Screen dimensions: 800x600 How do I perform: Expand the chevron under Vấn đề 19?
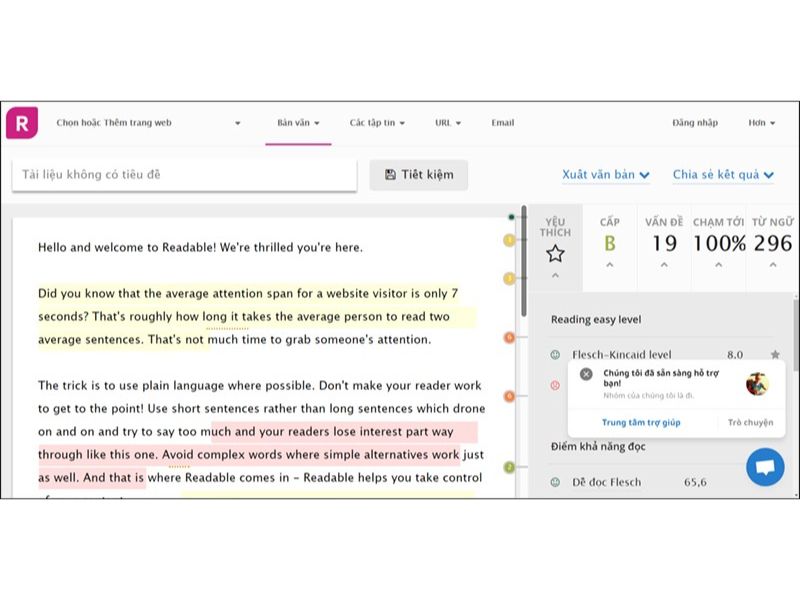[x=664, y=265]
